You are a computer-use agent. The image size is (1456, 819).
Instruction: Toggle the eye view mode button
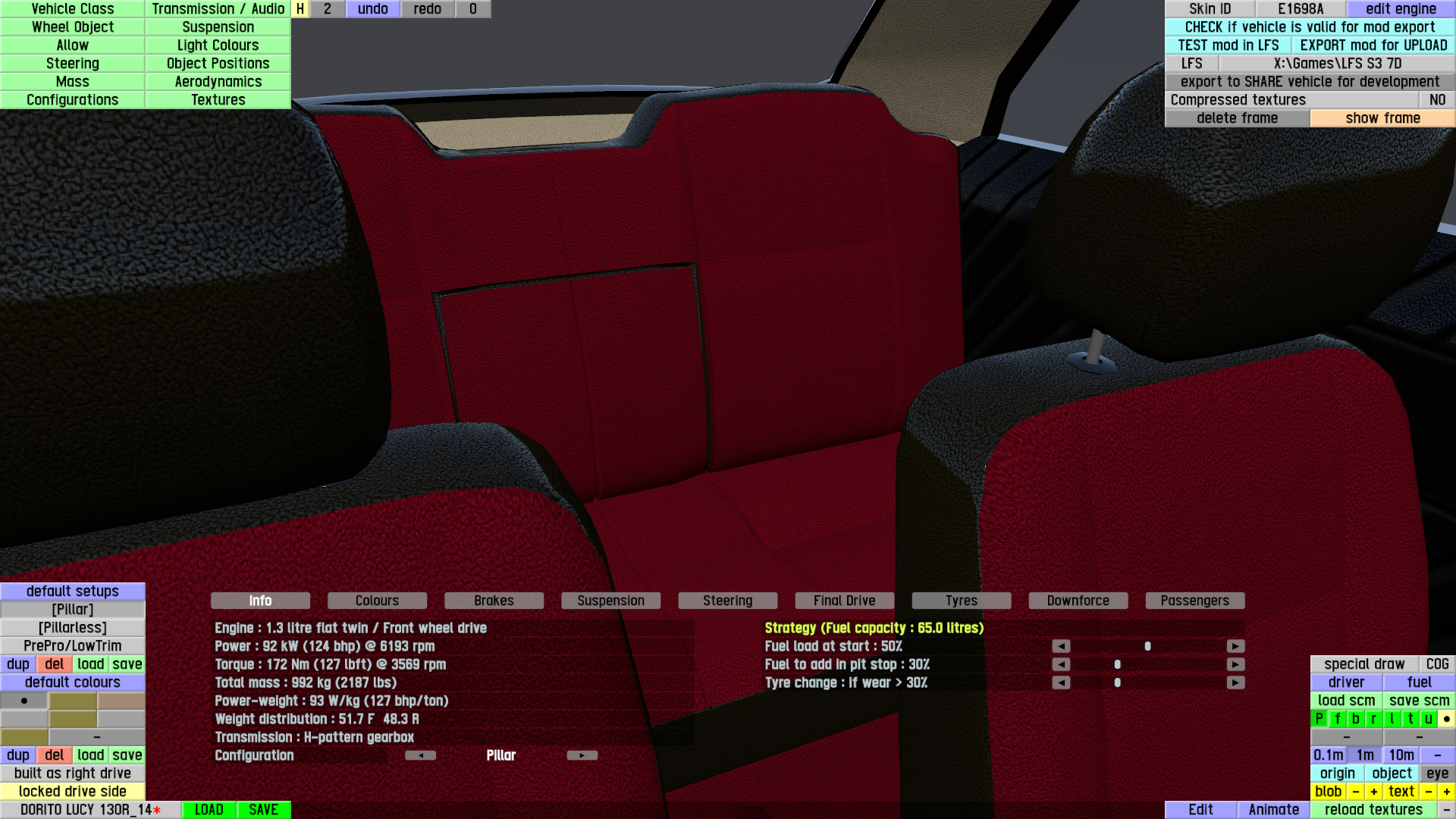pyautogui.click(x=1437, y=773)
